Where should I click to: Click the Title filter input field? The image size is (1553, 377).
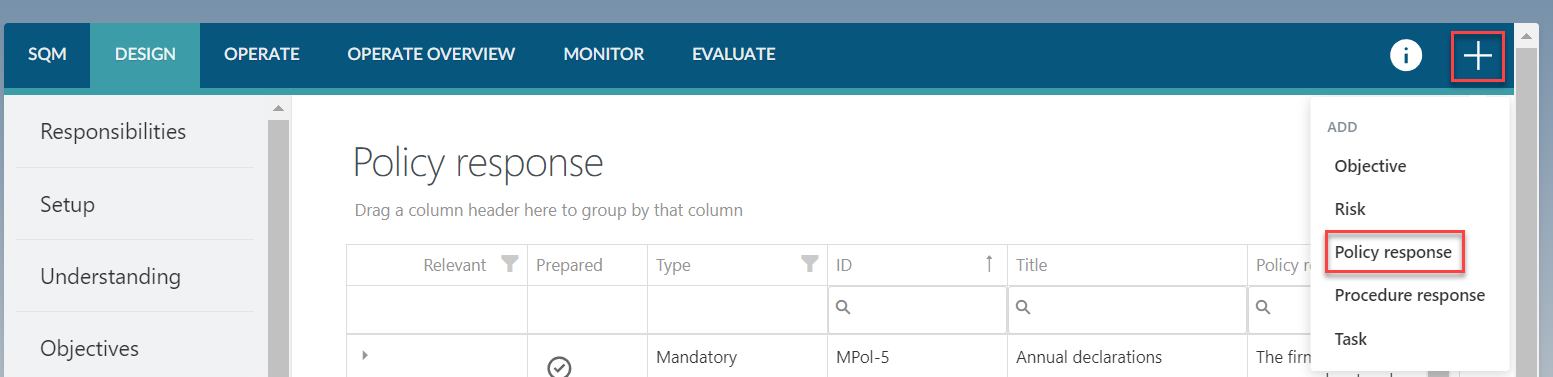(1127, 310)
